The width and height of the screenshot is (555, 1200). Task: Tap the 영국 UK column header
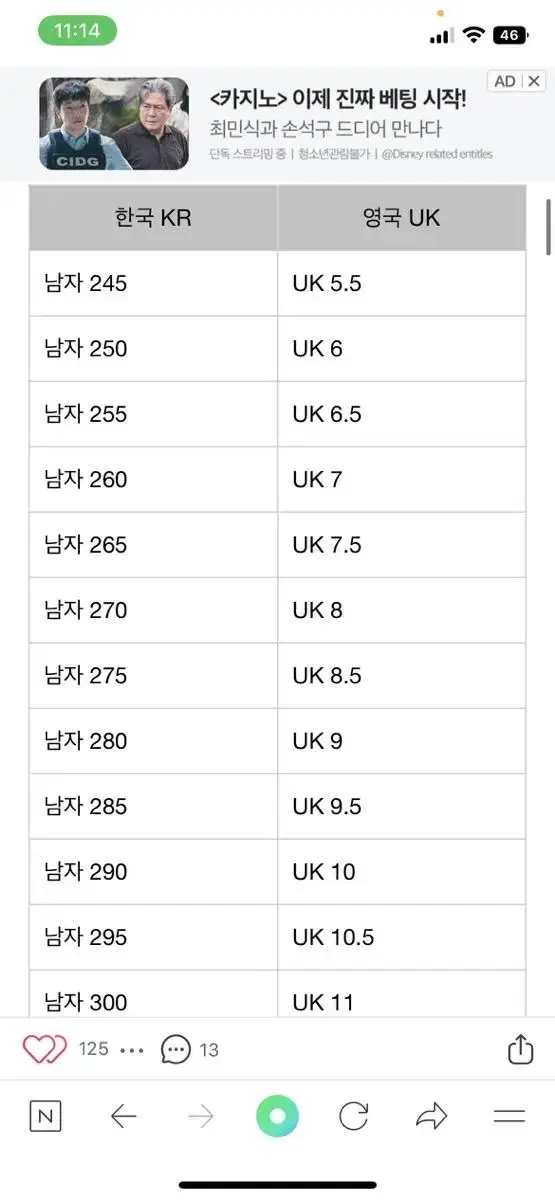coord(401,217)
